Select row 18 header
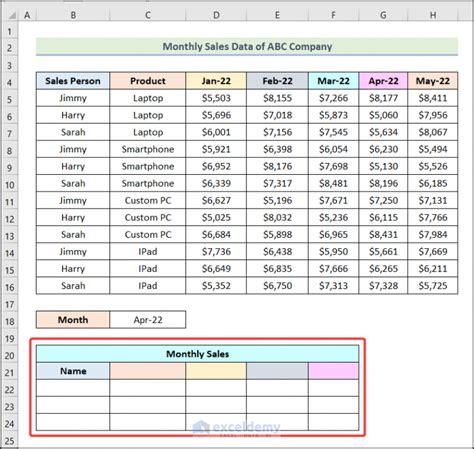 tap(9, 321)
